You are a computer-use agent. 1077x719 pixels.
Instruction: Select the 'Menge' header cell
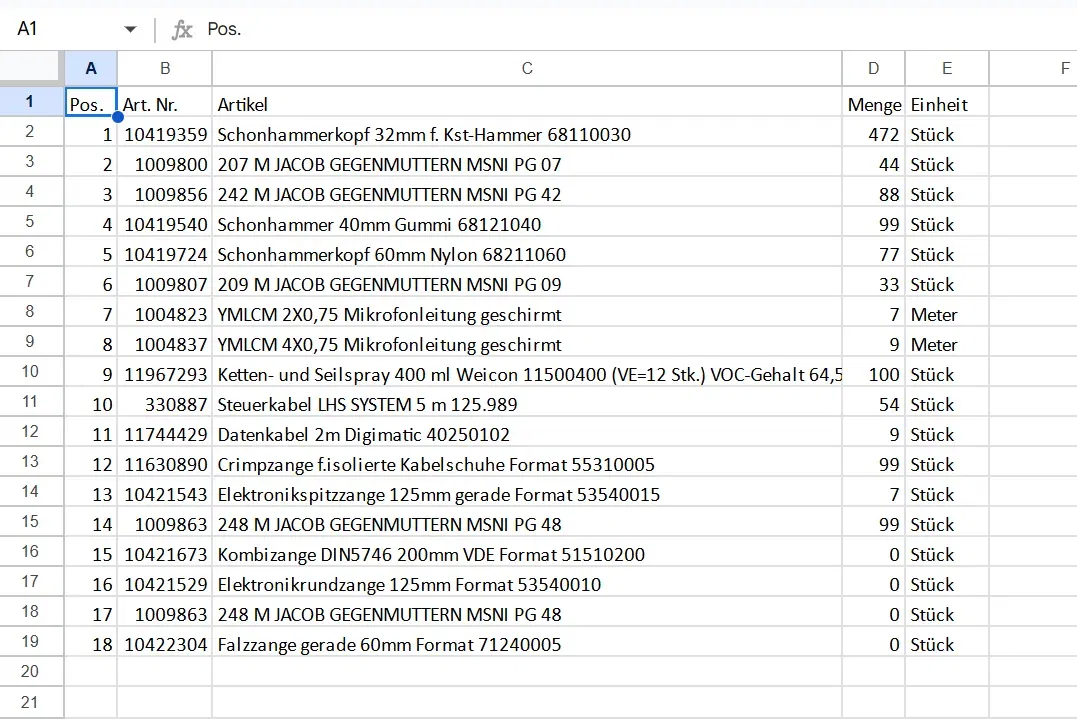pos(874,104)
